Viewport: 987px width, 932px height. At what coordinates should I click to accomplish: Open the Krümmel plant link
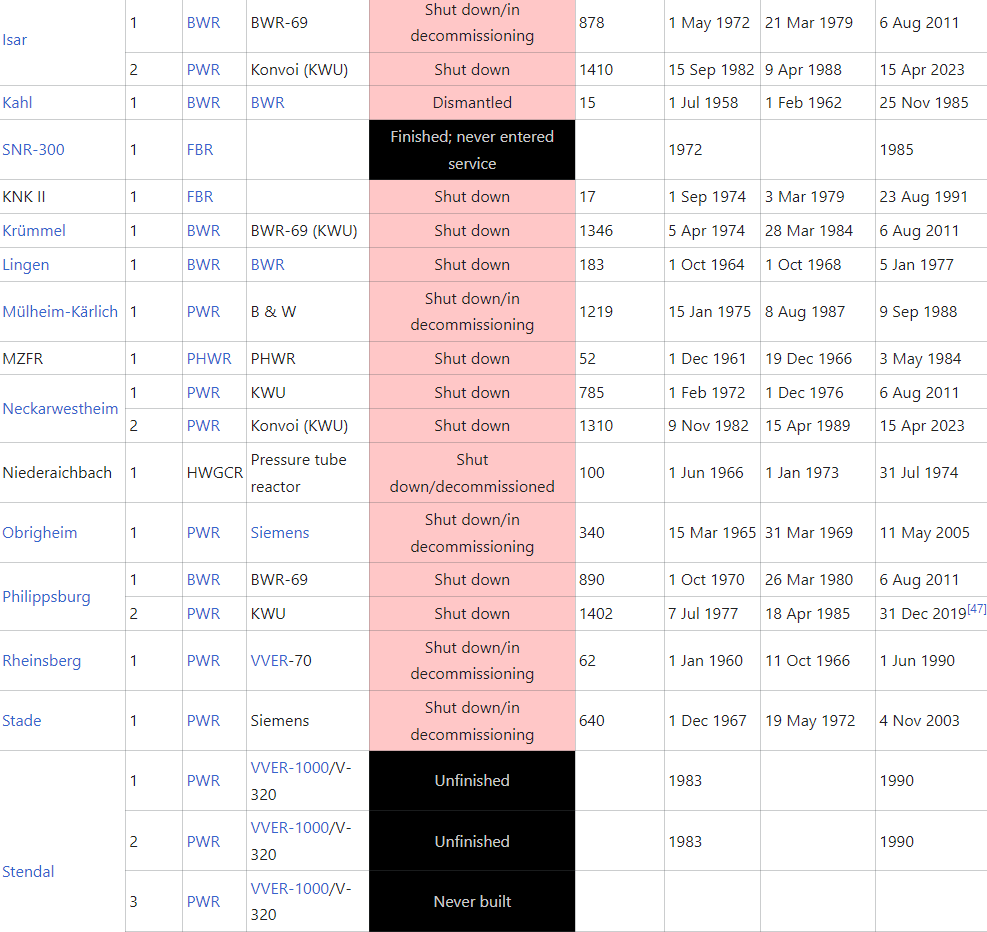[x=34, y=230]
